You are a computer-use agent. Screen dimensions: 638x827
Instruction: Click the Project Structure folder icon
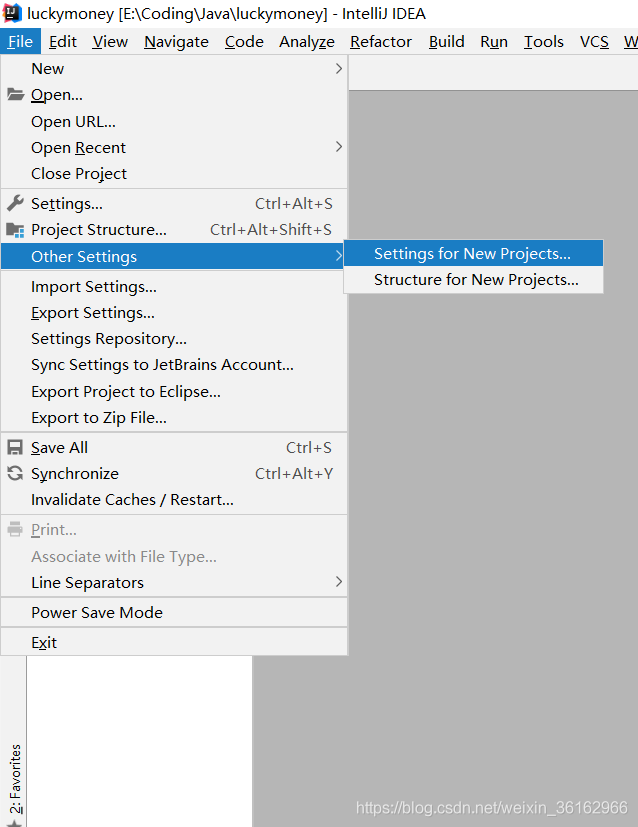(x=15, y=230)
